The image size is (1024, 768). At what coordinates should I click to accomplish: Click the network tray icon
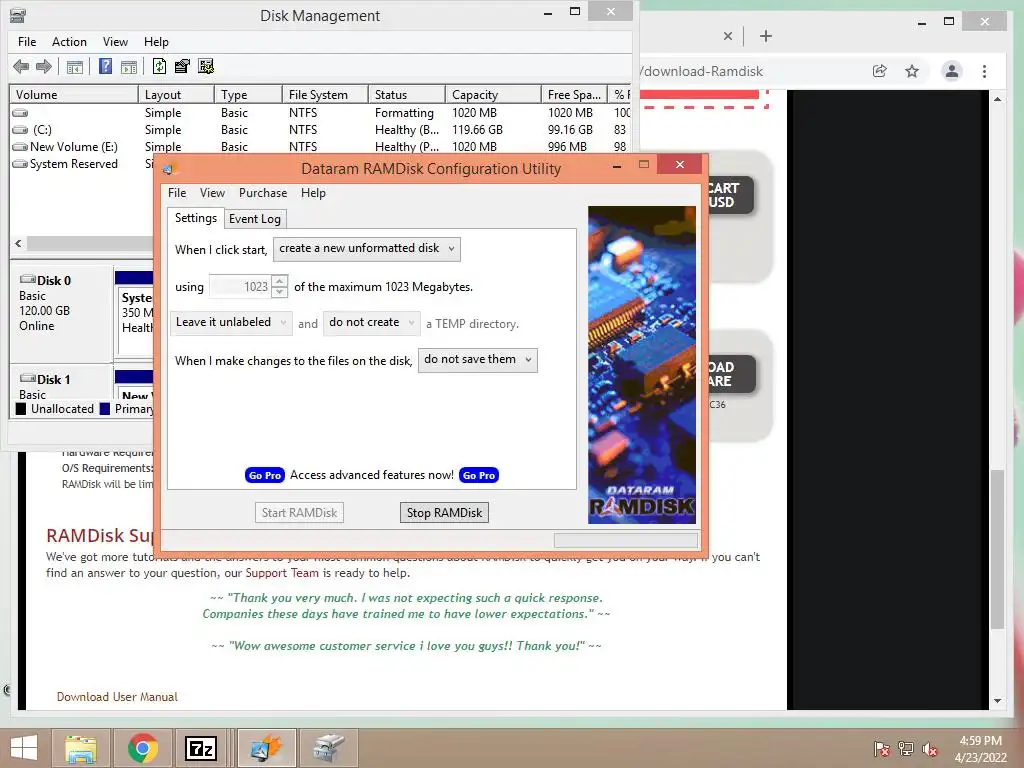tap(906, 748)
